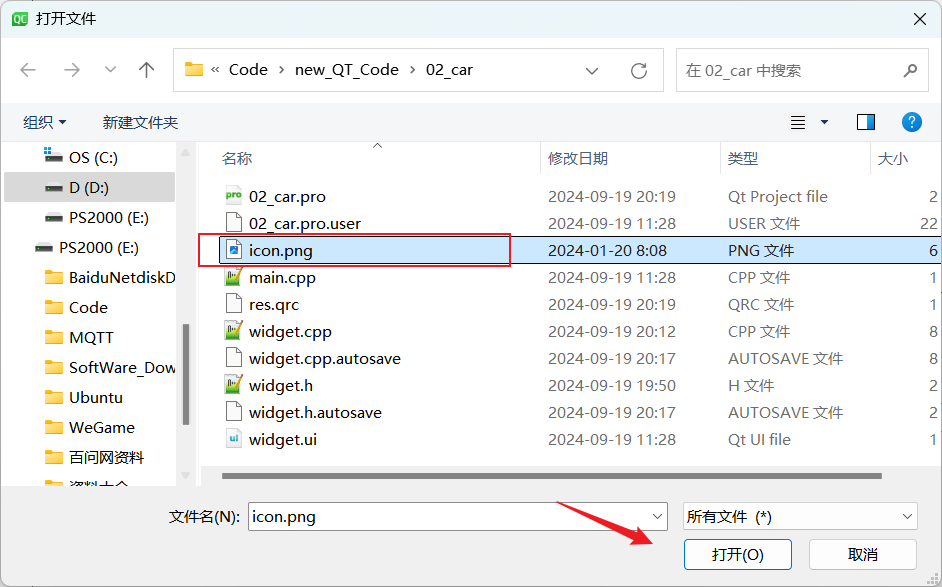Click the file list horizontal scrollbar
The image size is (942, 587).
(552, 476)
